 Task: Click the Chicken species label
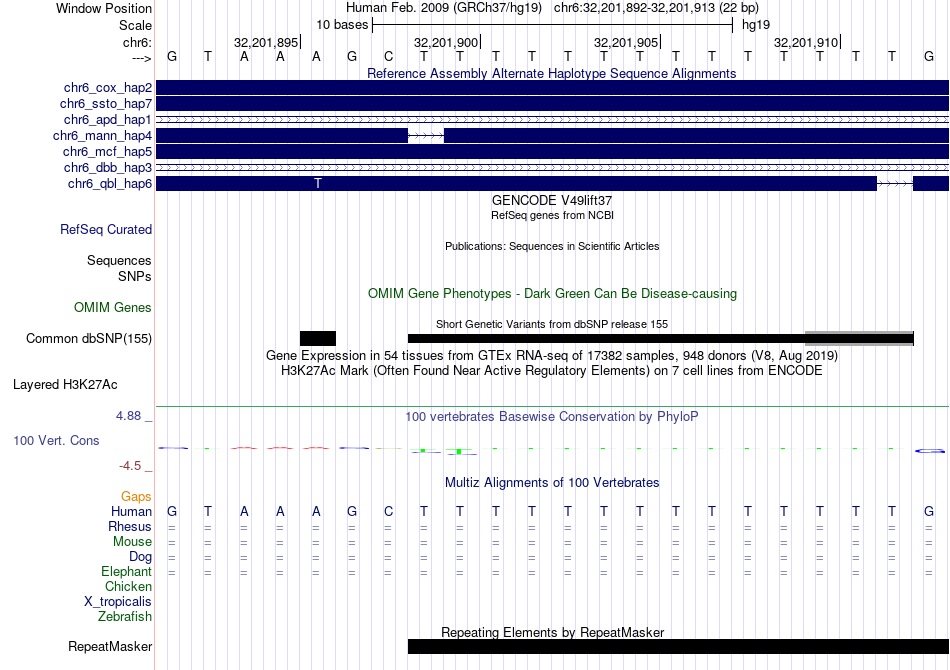click(128, 586)
